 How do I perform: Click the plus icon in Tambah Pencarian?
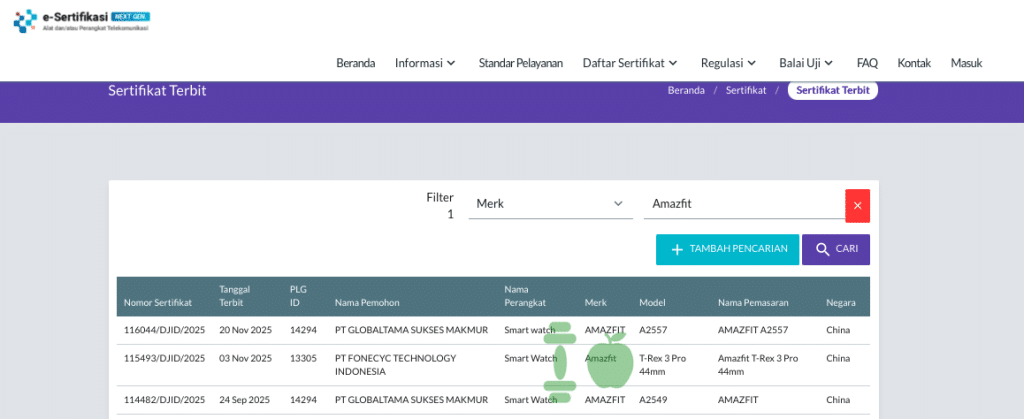pos(677,250)
